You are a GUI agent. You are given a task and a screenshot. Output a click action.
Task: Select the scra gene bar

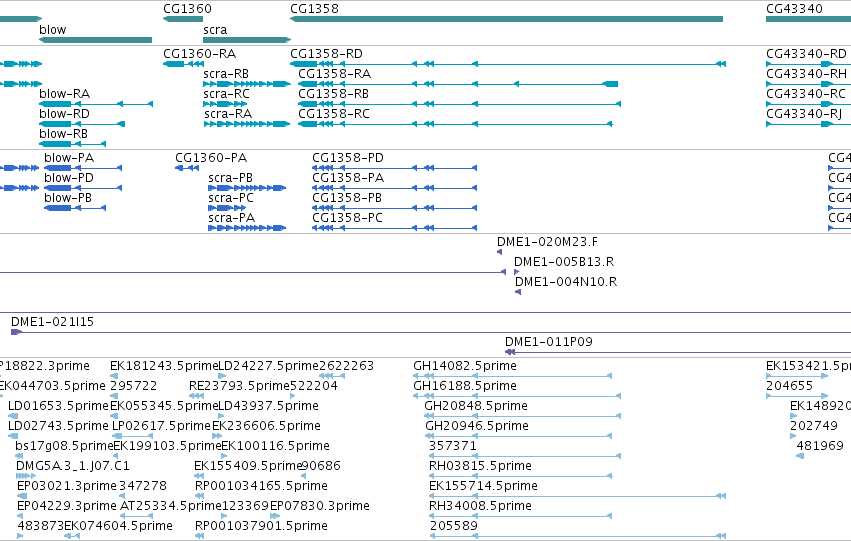247,40
